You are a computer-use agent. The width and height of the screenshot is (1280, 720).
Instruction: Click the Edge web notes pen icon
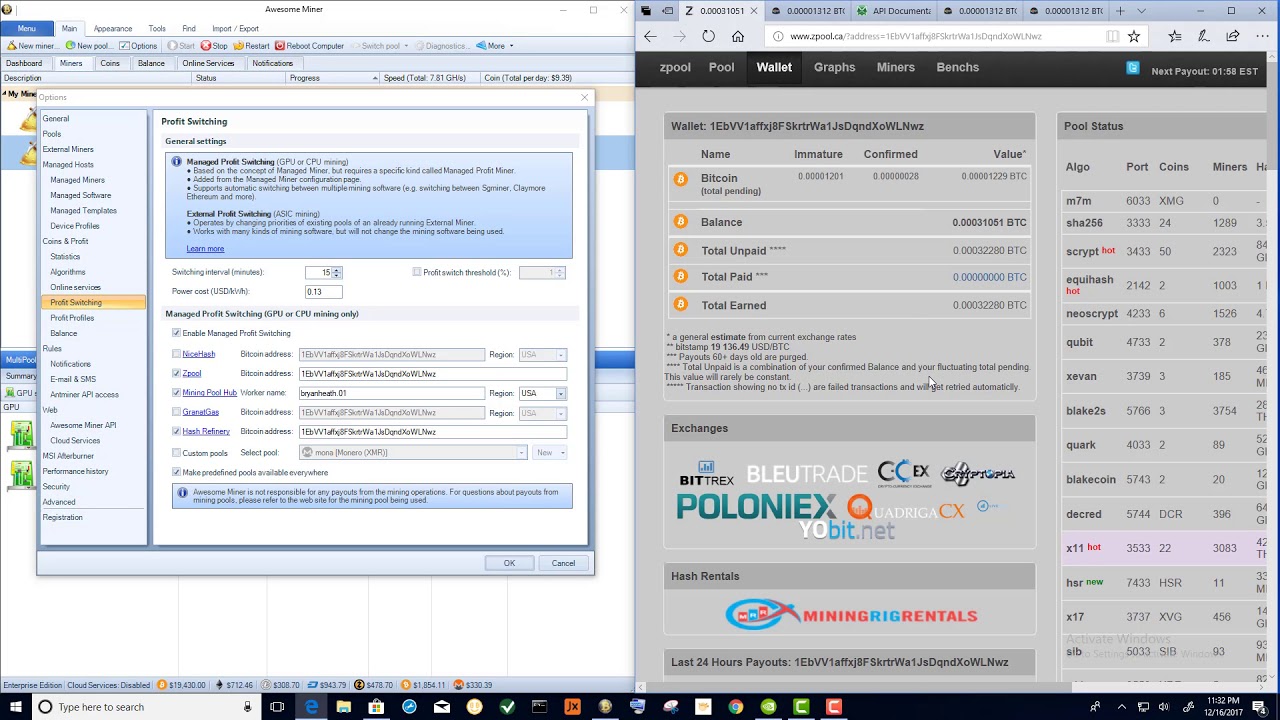pyautogui.click(x=1204, y=36)
